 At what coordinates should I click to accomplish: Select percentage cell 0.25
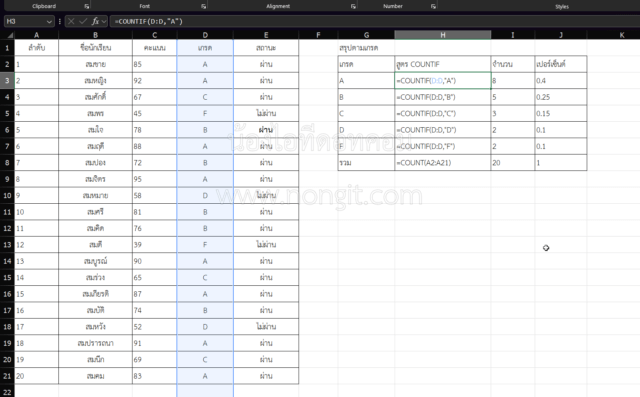561,97
